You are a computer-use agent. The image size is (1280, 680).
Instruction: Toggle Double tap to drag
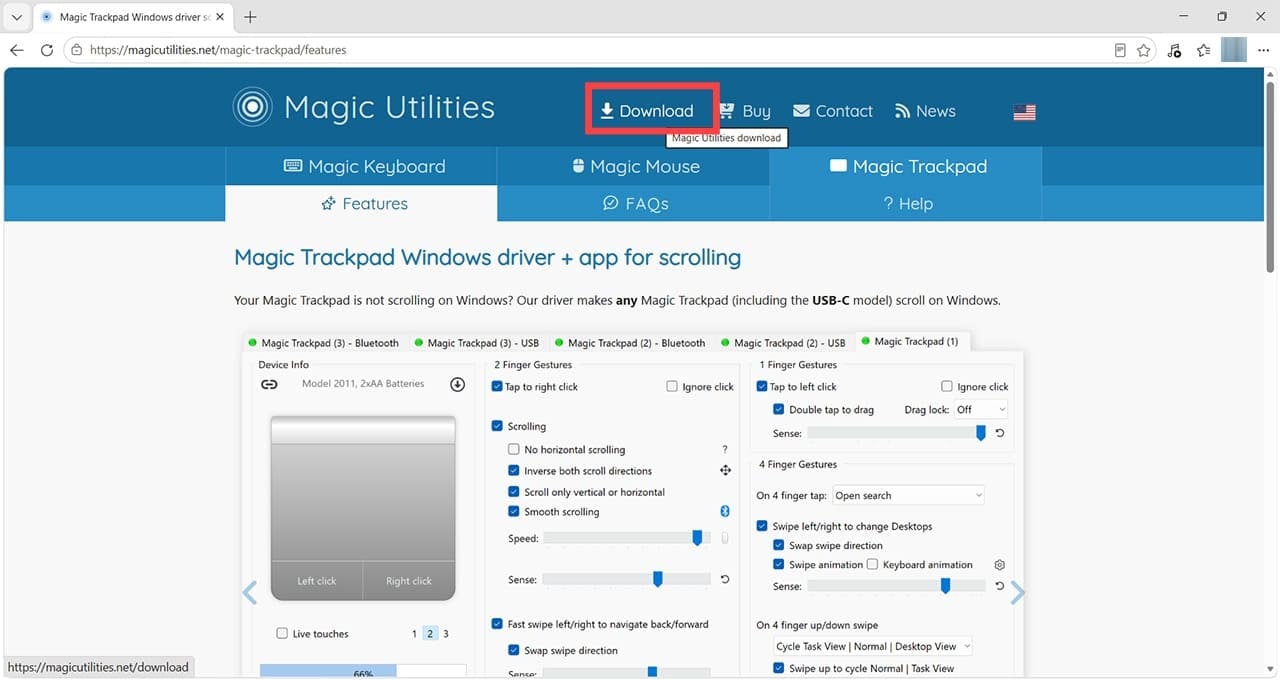(779, 410)
